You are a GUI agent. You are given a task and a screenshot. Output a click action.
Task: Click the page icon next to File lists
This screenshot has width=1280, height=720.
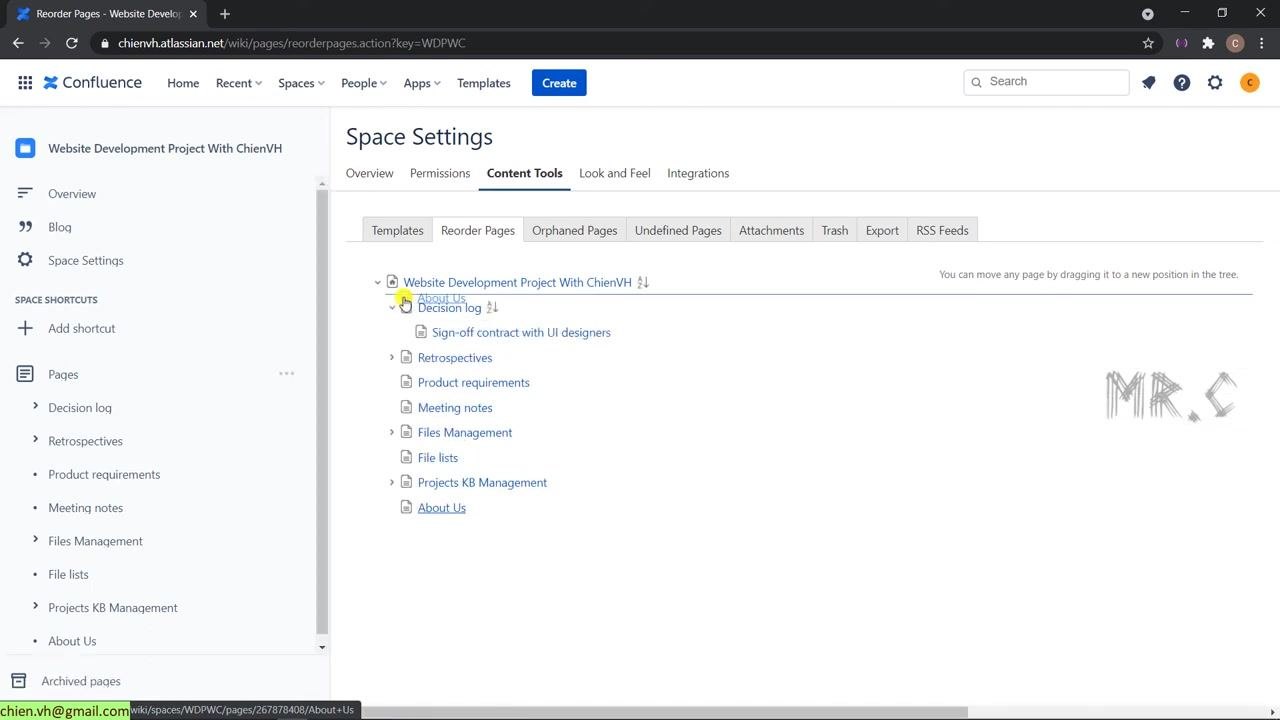[x=406, y=457]
